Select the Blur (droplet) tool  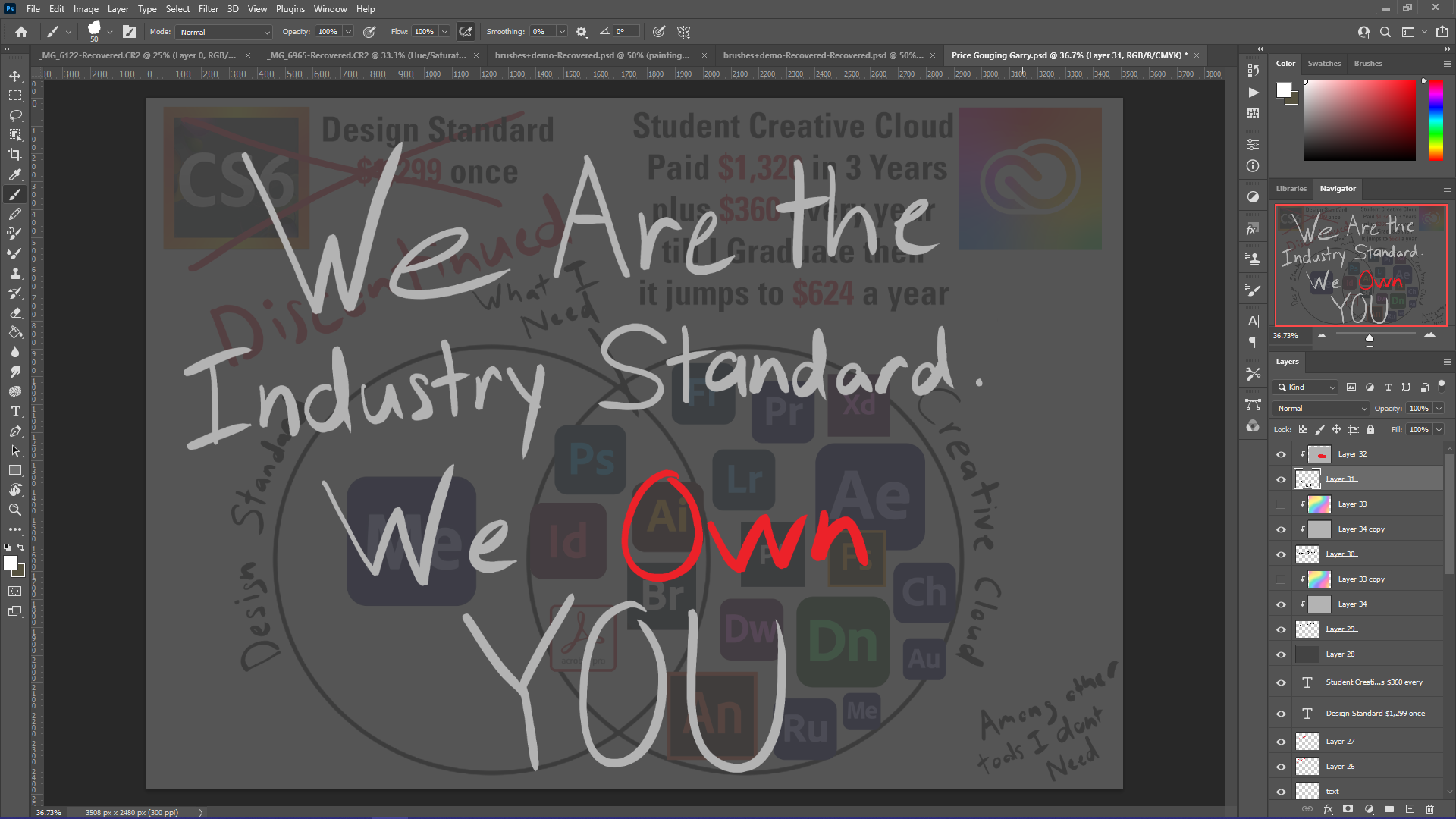click(x=15, y=352)
